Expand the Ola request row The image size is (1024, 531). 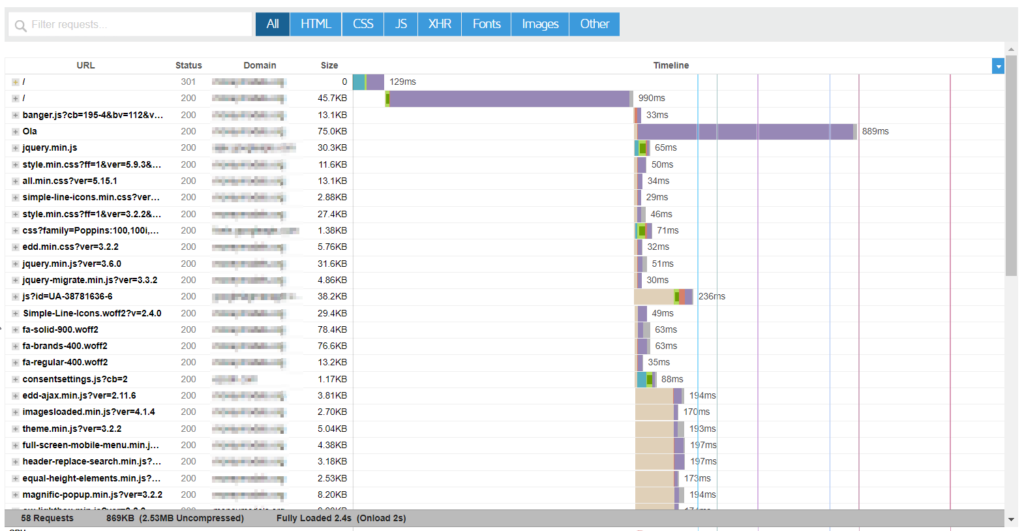[15, 131]
